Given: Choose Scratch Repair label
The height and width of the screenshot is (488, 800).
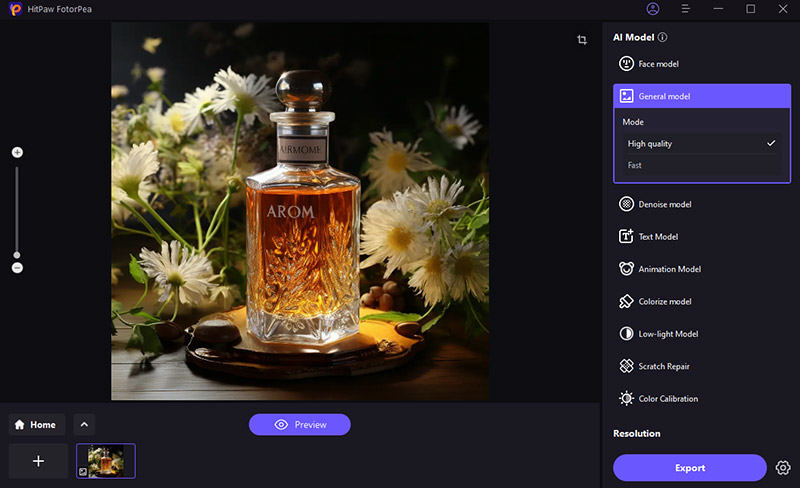Looking at the screenshot, I should pos(664,367).
